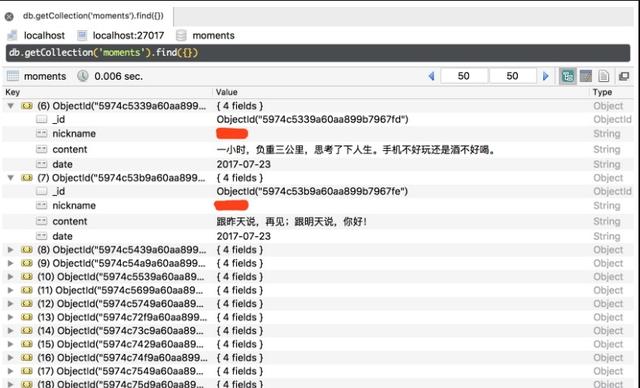Screen dimensions: 640x388
Task: Go to previous page of results
Action: (x=431, y=76)
